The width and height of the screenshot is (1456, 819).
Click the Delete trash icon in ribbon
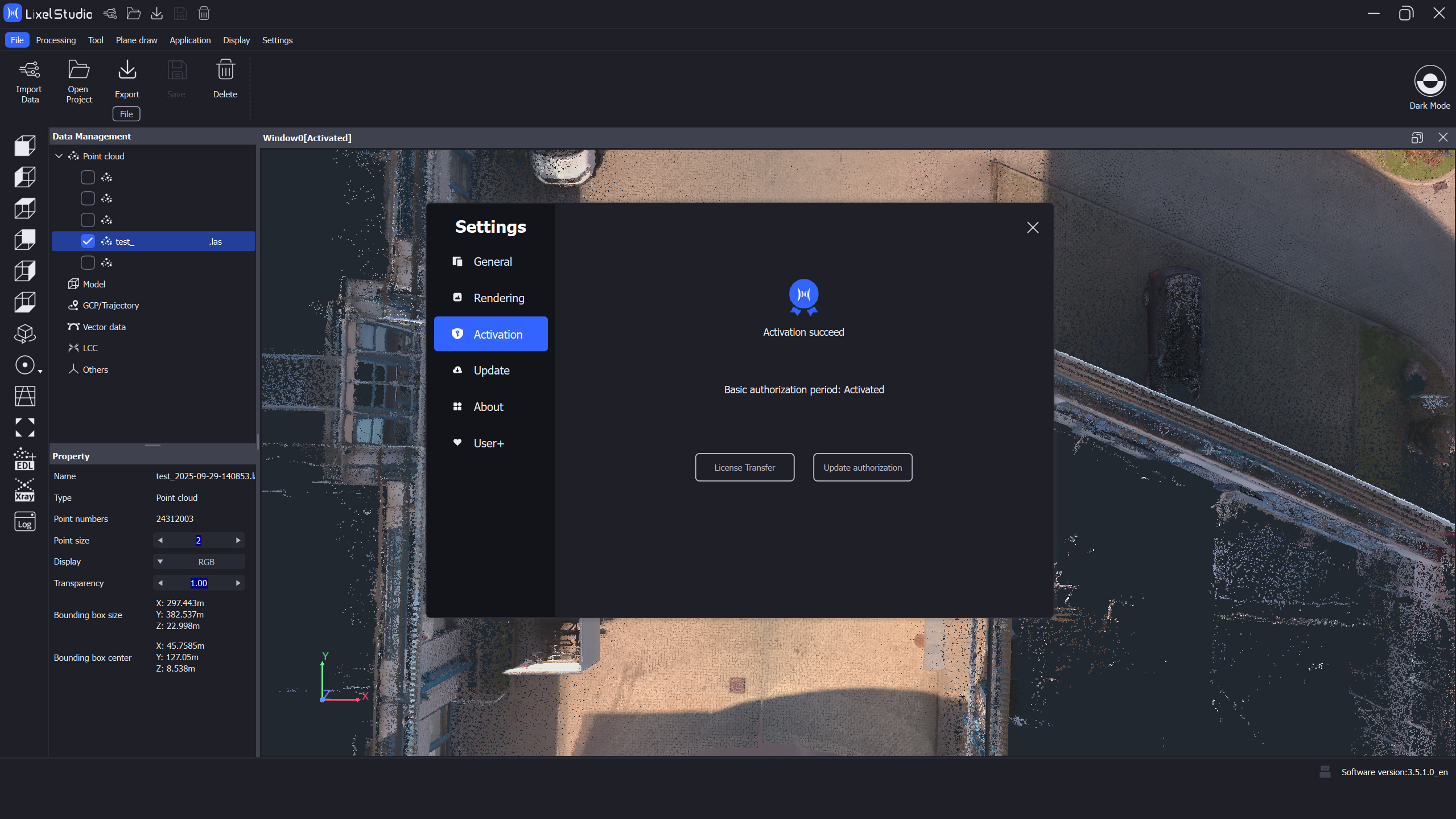(x=225, y=70)
